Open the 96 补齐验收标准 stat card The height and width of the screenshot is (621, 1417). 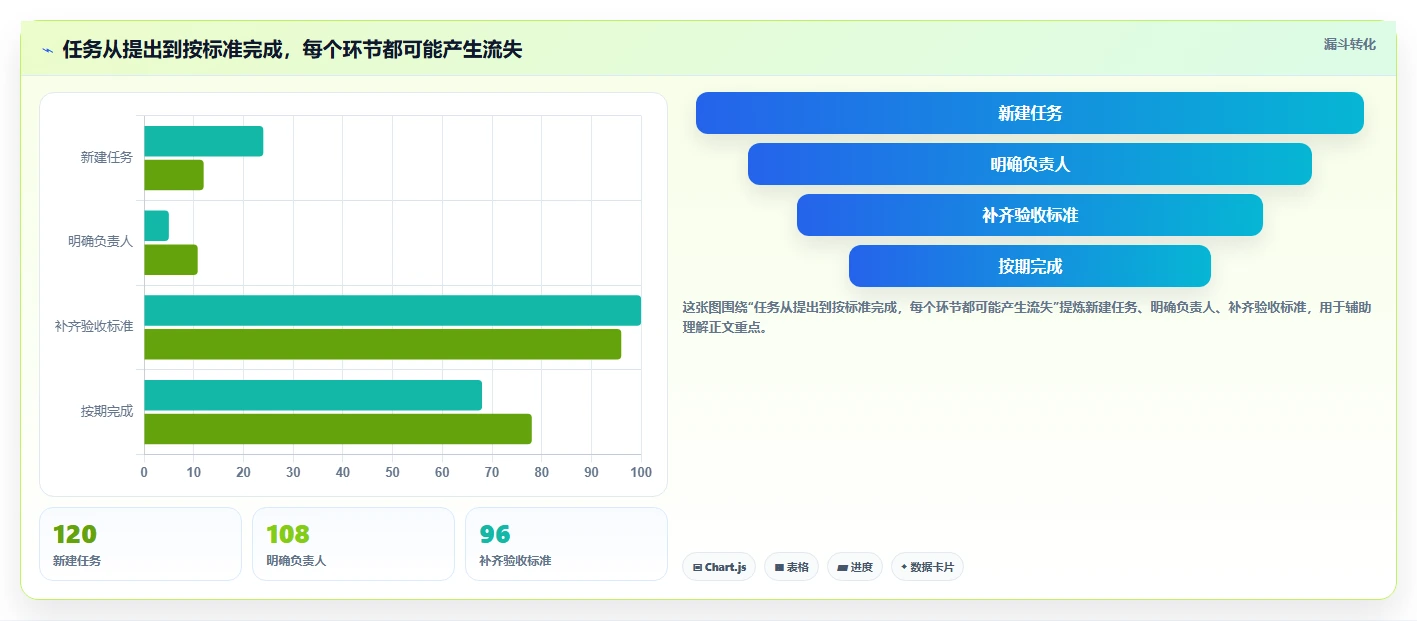click(566, 544)
